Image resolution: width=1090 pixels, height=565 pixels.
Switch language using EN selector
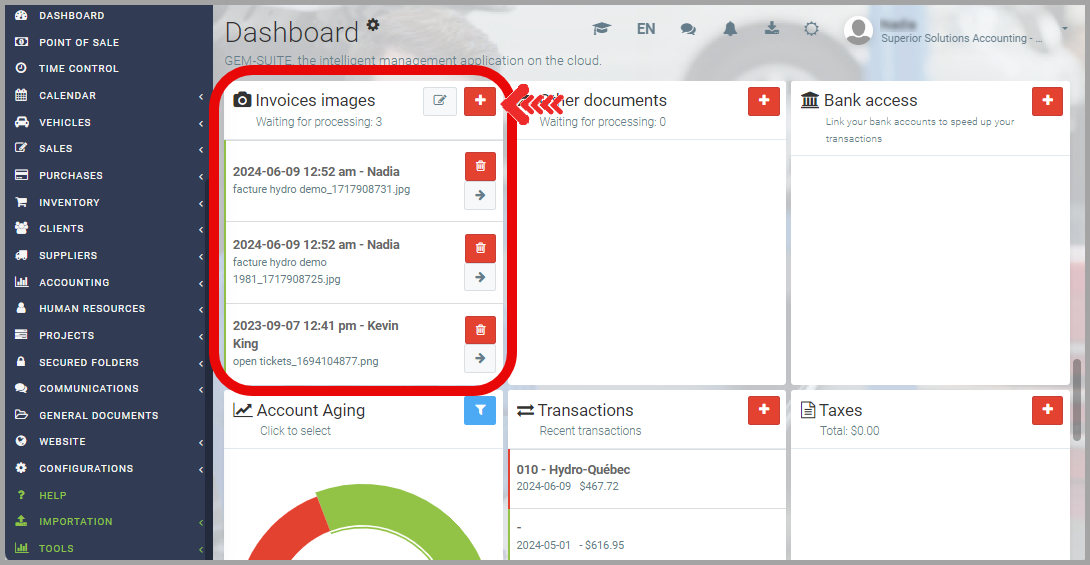[x=646, y=29]
